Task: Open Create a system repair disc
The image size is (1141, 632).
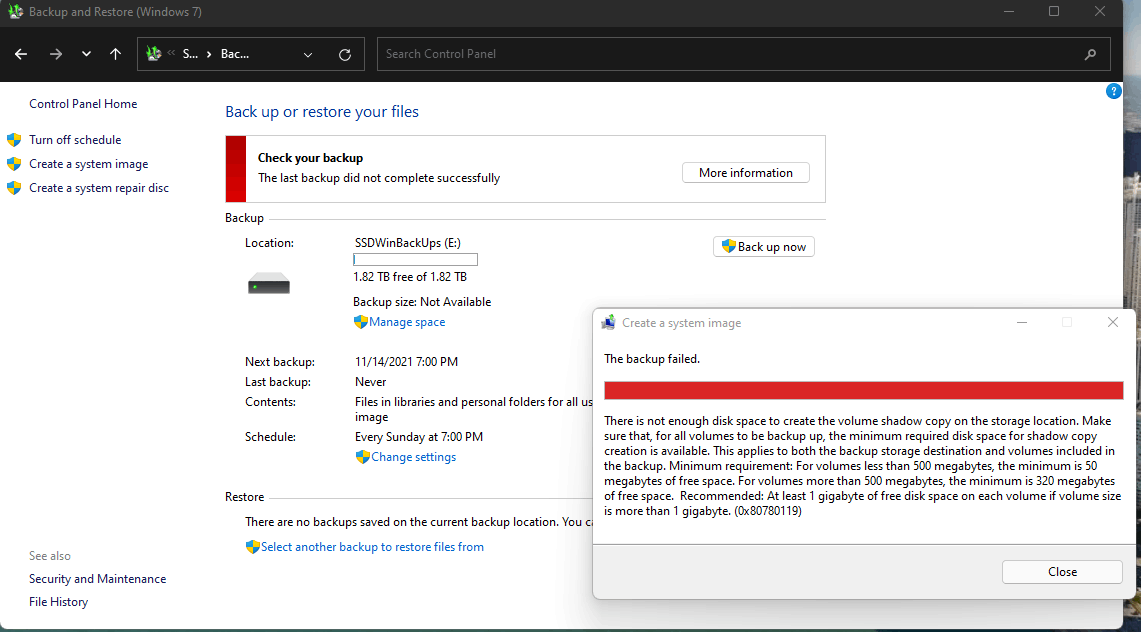Action: tap(99, 188)
